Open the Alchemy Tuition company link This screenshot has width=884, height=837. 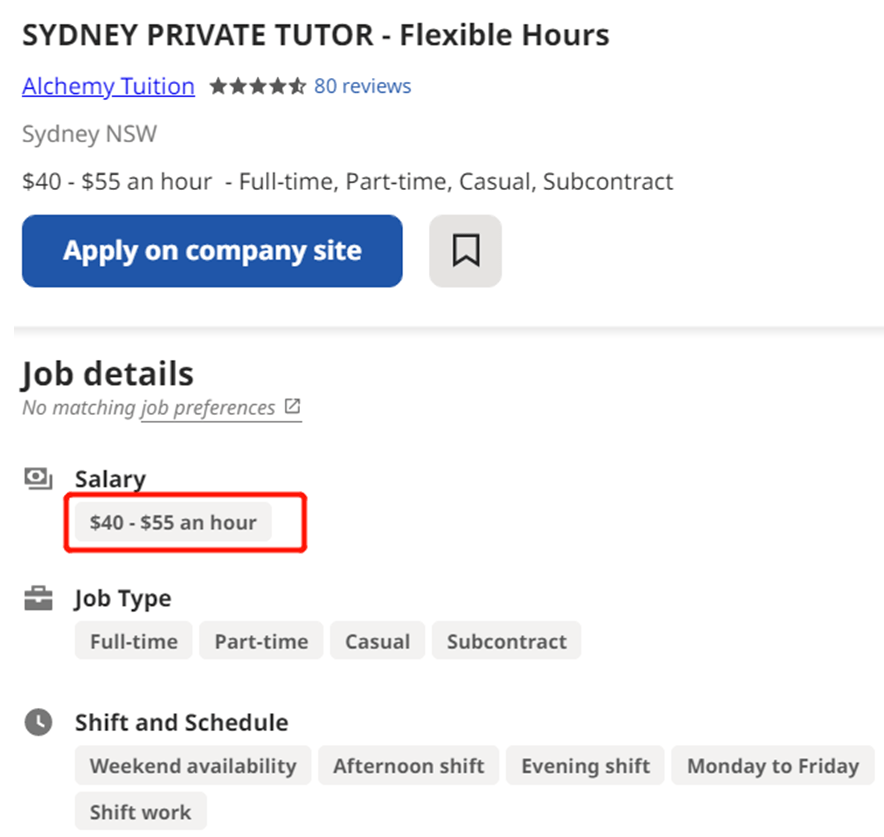(x=108, y=86)
